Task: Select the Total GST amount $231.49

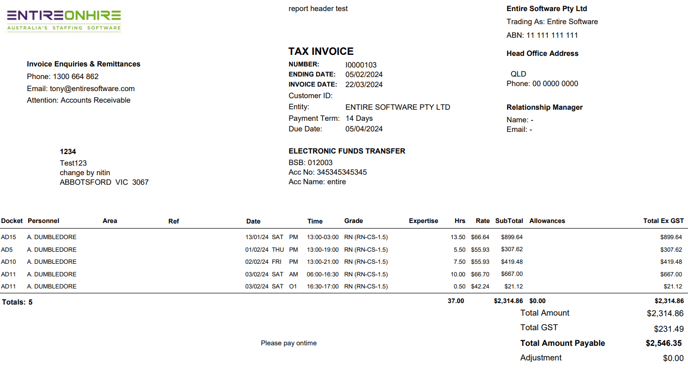Action: [x=668, y=329]
